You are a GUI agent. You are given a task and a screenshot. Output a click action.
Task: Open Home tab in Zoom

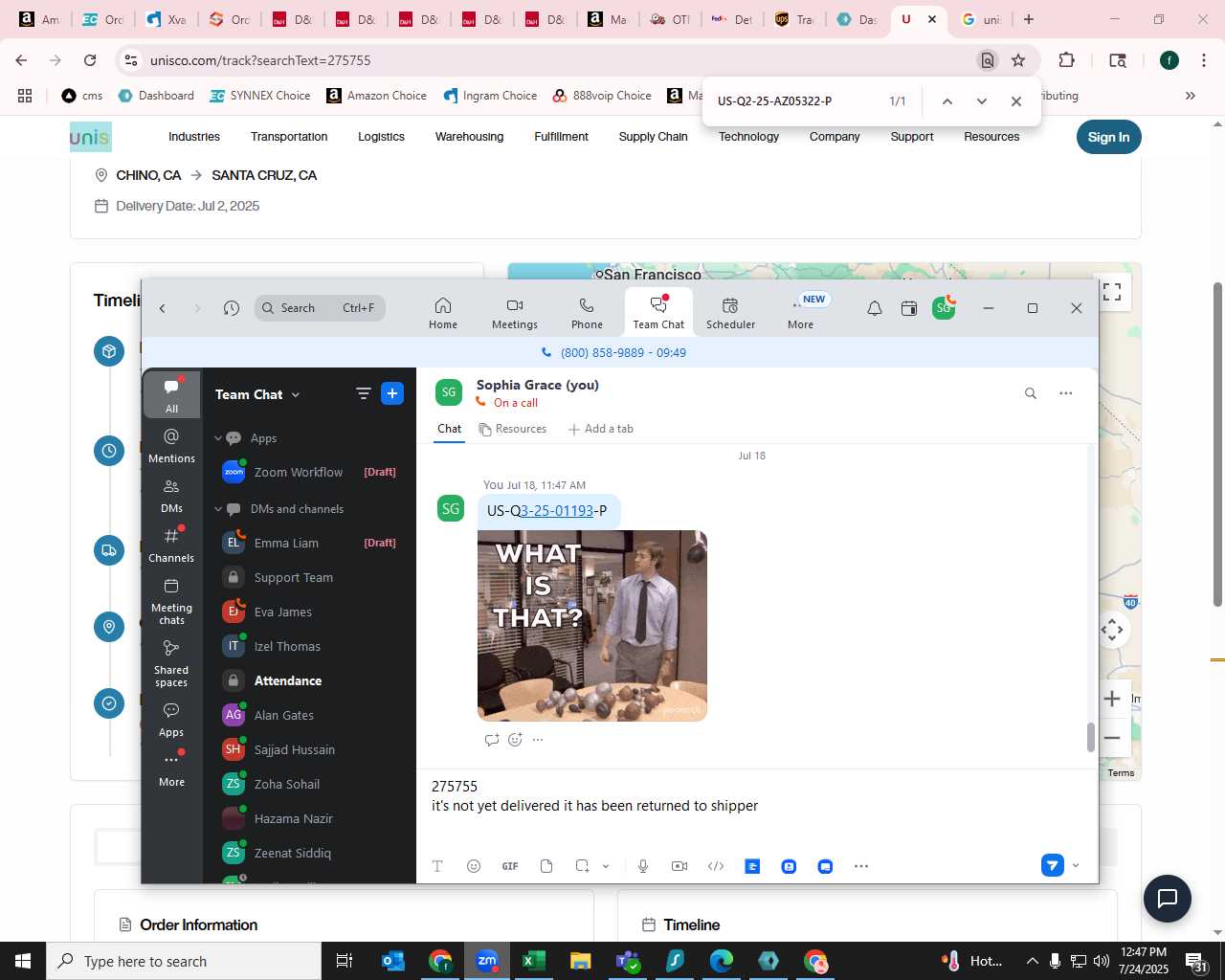click(x=443, y=313)
